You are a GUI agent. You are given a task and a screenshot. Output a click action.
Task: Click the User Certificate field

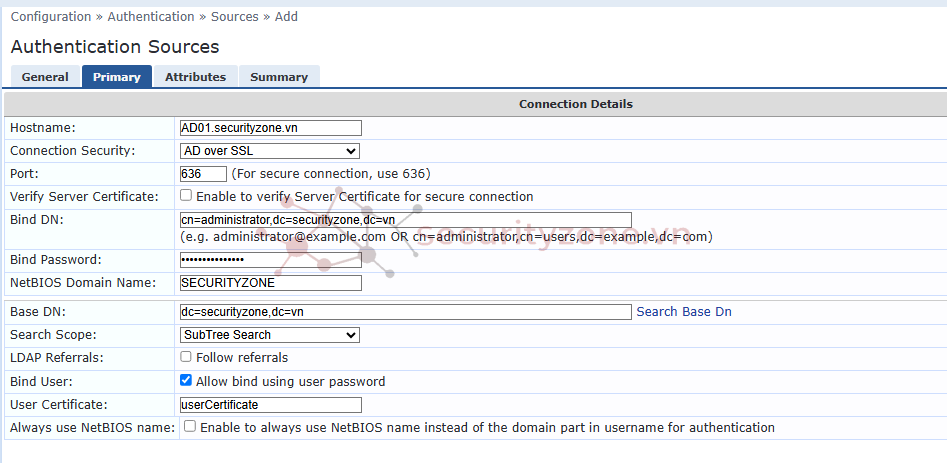click(x=270, y=405)
